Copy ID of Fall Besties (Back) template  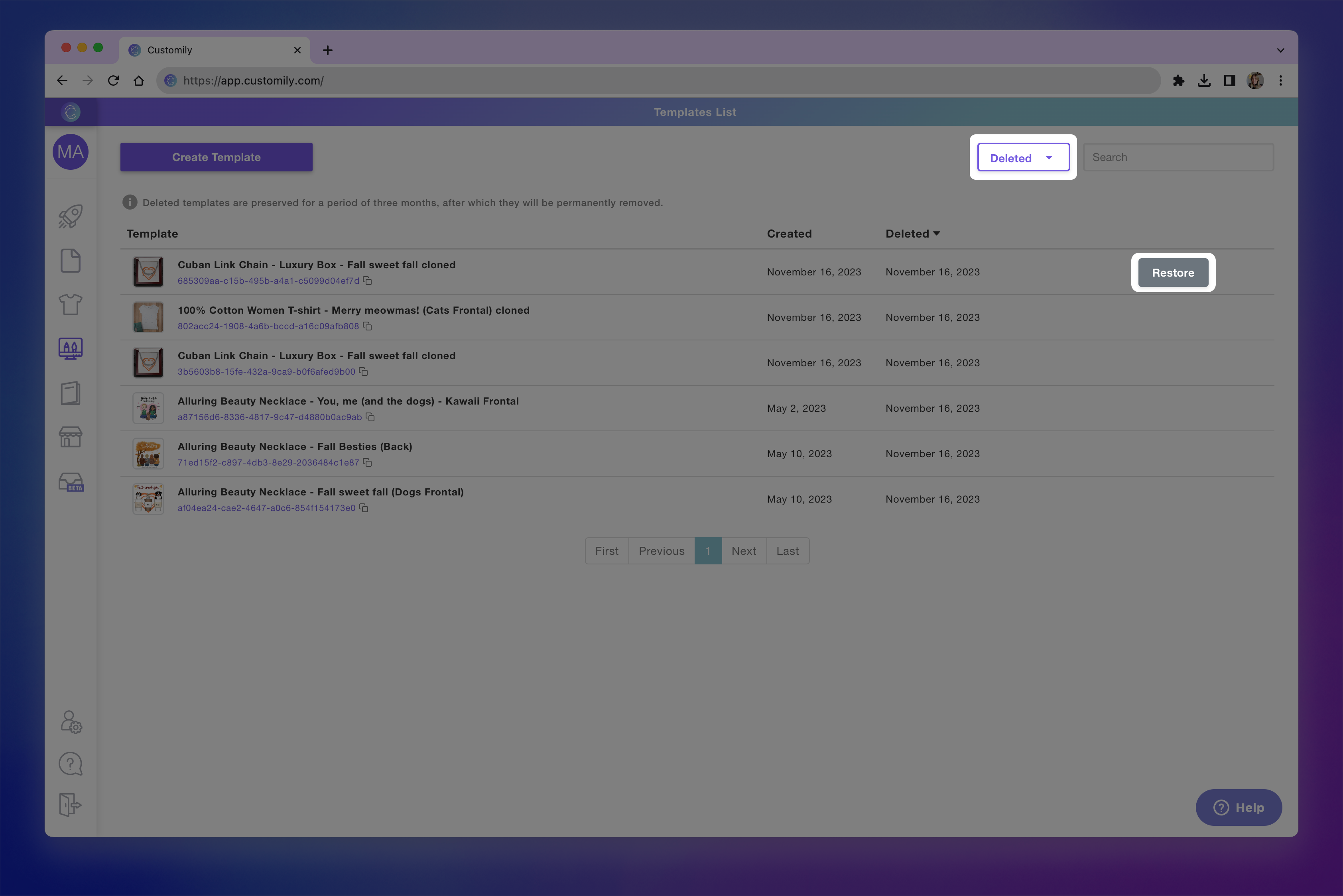coord(368,462)
